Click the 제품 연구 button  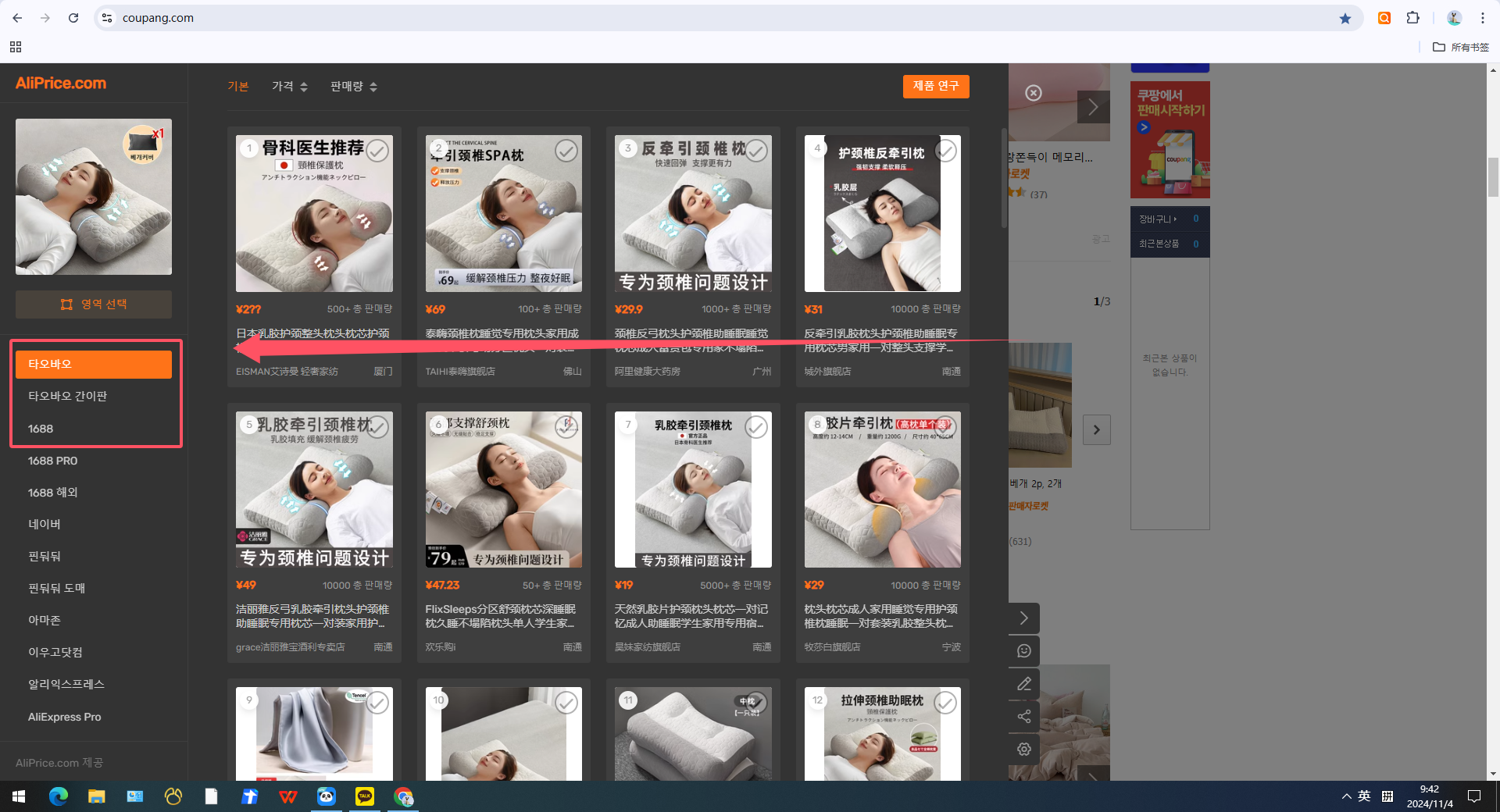click(936, 86)
